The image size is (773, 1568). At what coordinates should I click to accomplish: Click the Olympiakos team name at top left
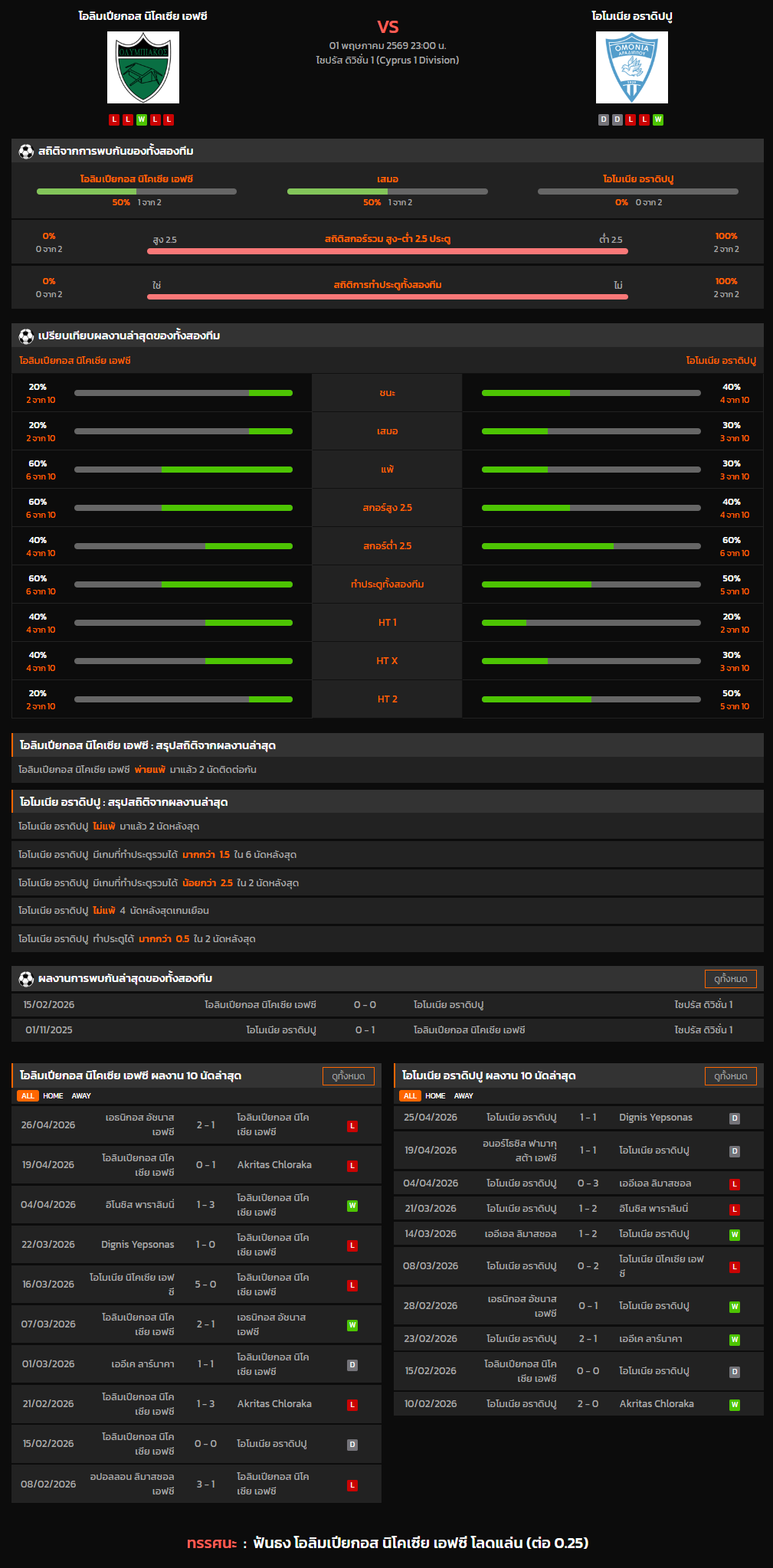pyautogui.click(x=142, y=16)
